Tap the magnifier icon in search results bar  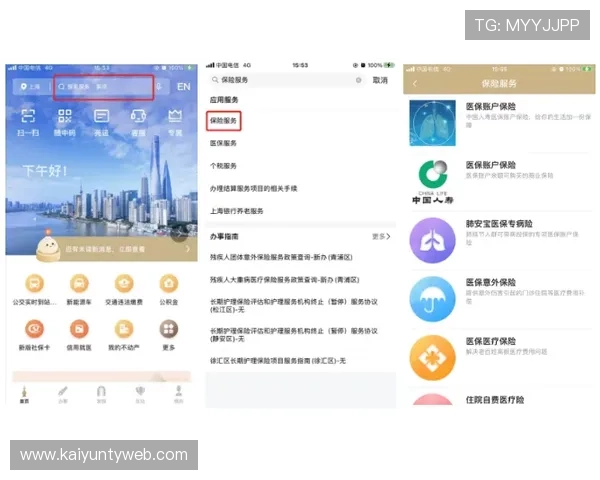215,80
